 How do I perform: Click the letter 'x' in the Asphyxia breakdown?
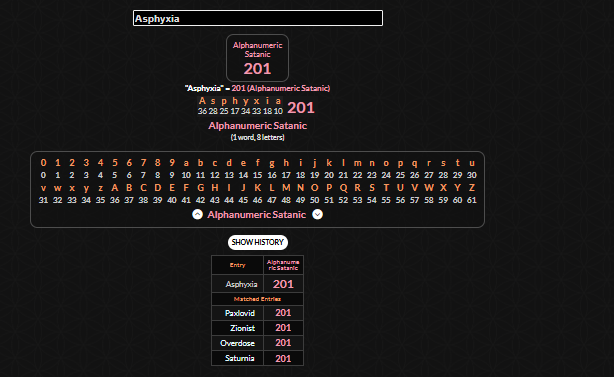[256, 101]
